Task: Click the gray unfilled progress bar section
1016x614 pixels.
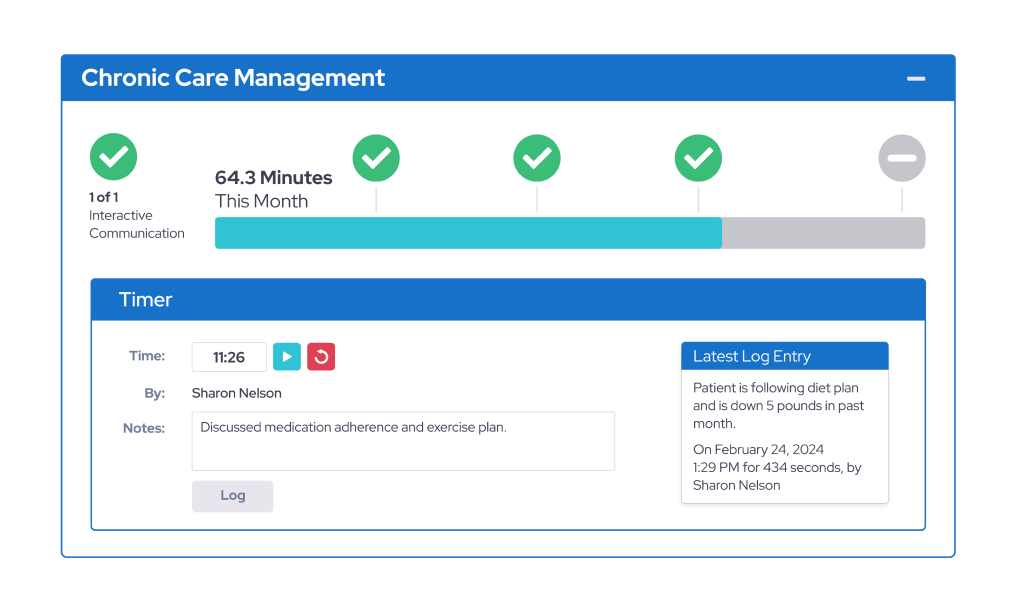Action: coord(823,233)
